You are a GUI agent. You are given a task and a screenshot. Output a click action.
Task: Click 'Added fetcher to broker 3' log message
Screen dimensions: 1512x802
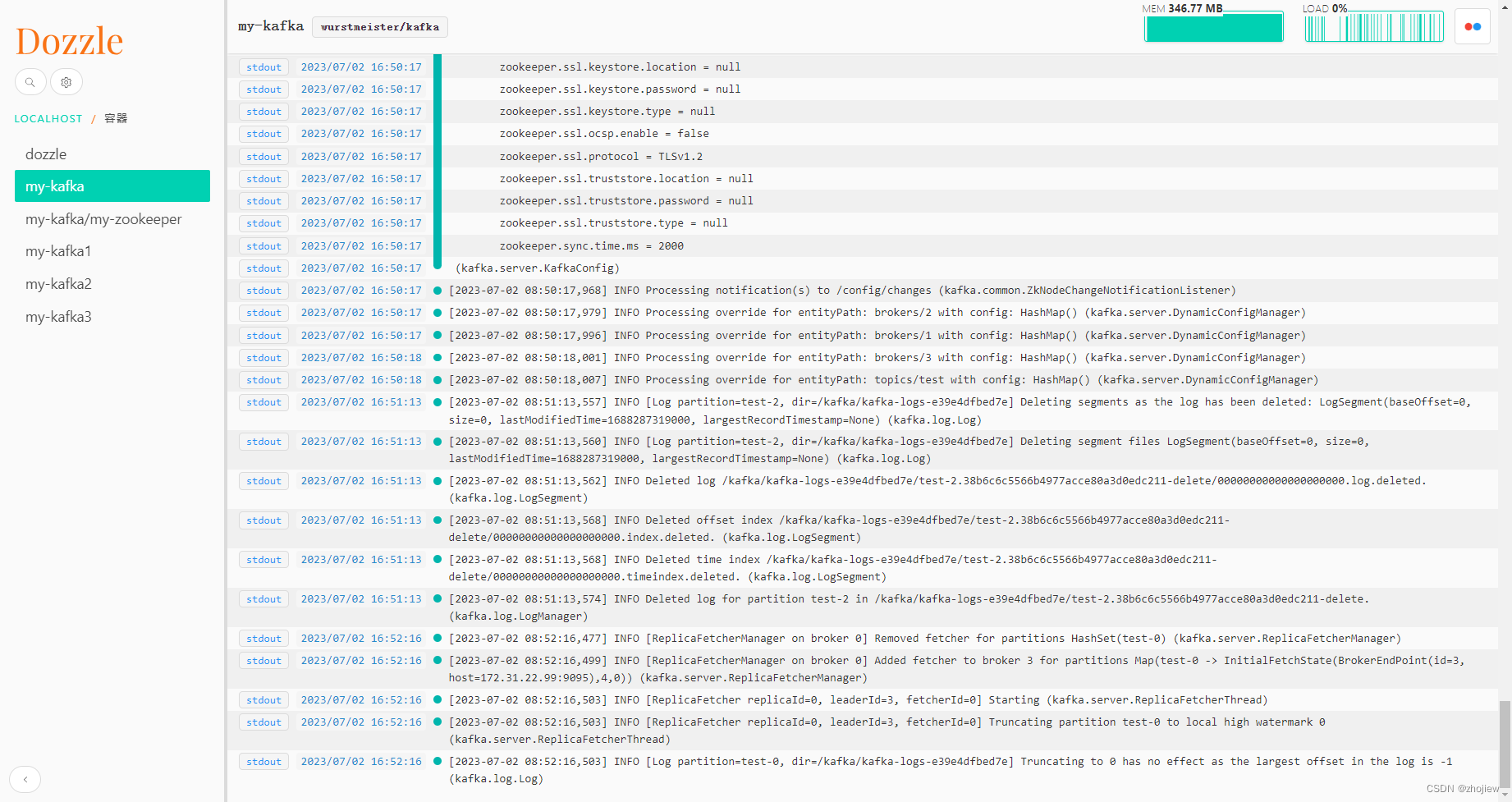956,669
